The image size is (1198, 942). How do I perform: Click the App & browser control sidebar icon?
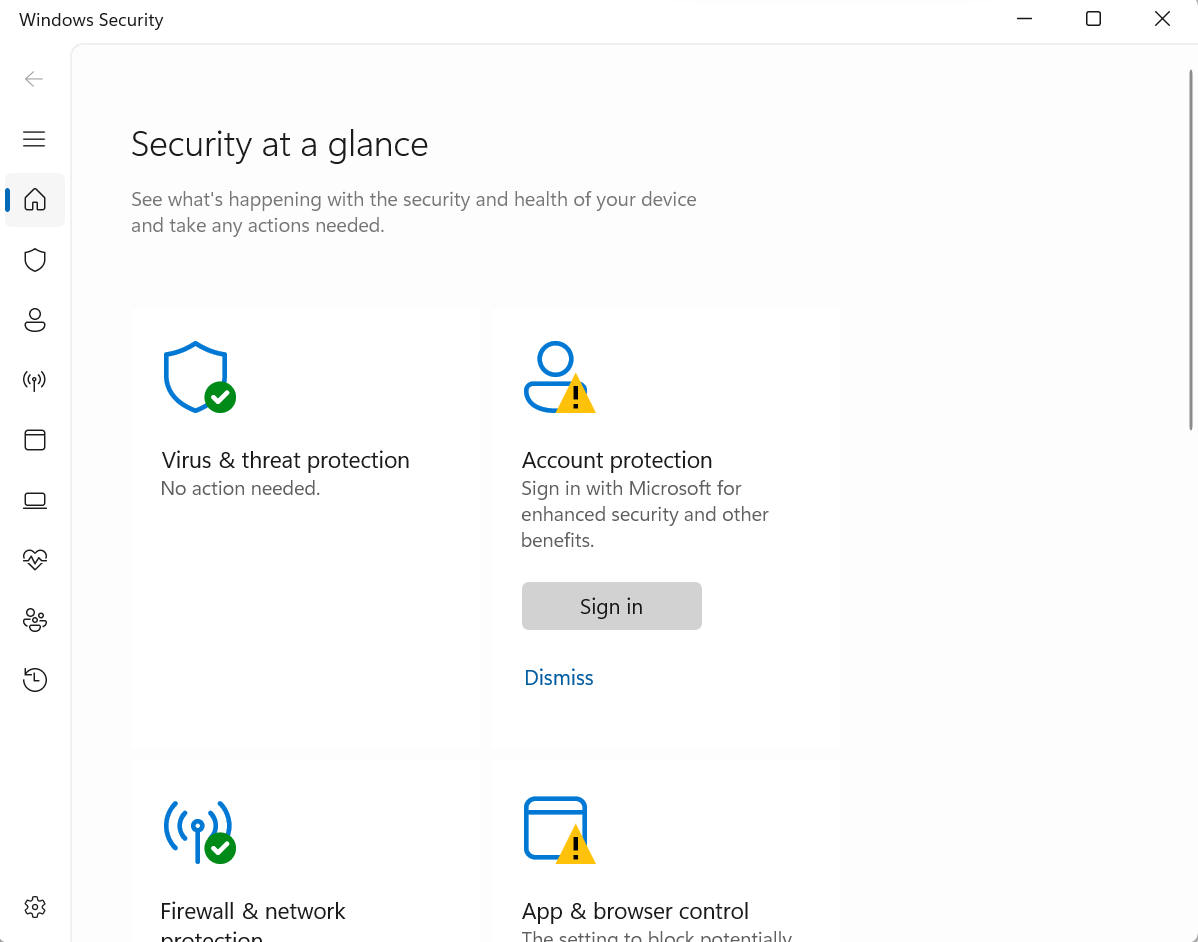click(34, 440)
